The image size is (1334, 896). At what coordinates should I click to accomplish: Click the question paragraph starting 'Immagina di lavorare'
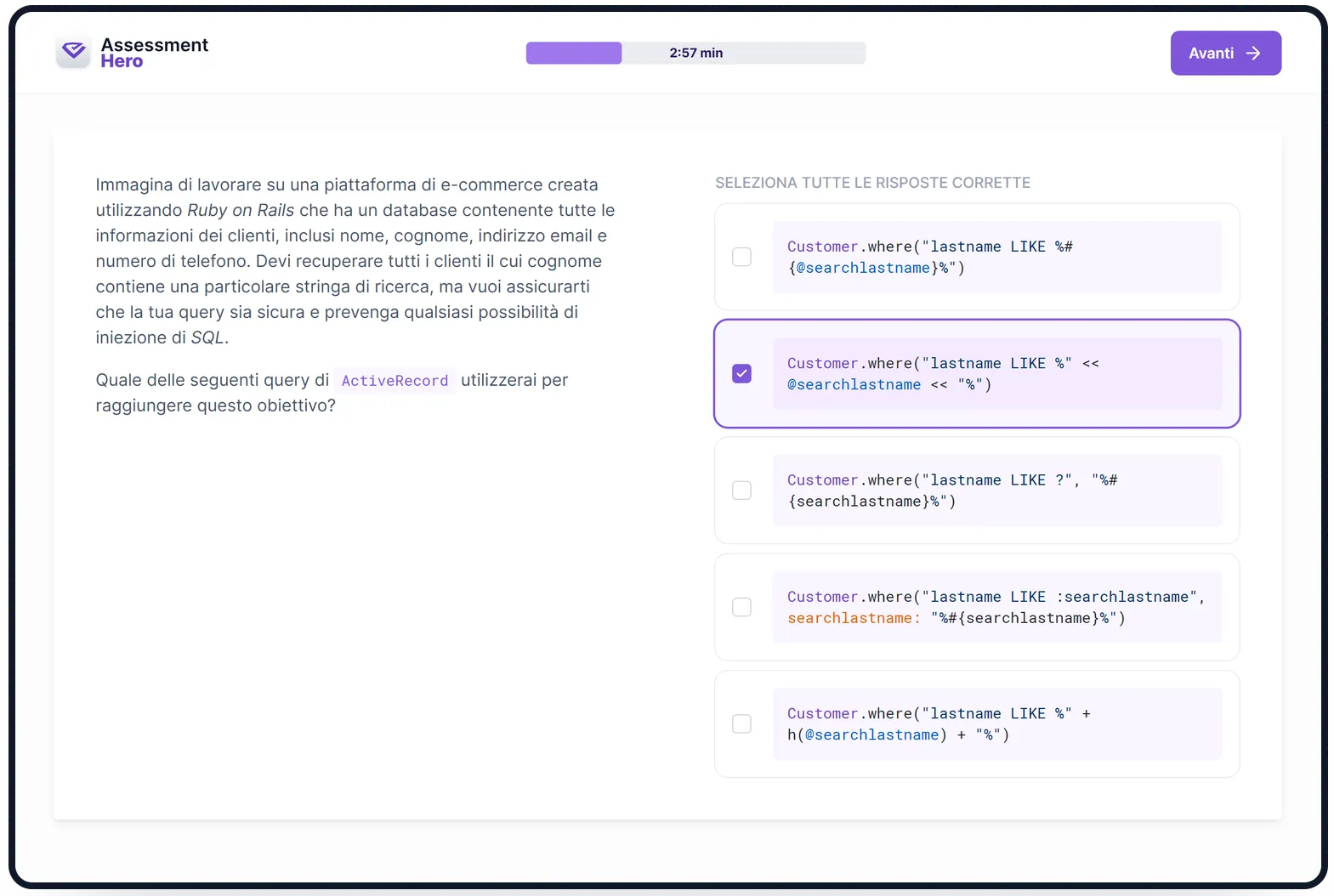click(x=355, y=261)
